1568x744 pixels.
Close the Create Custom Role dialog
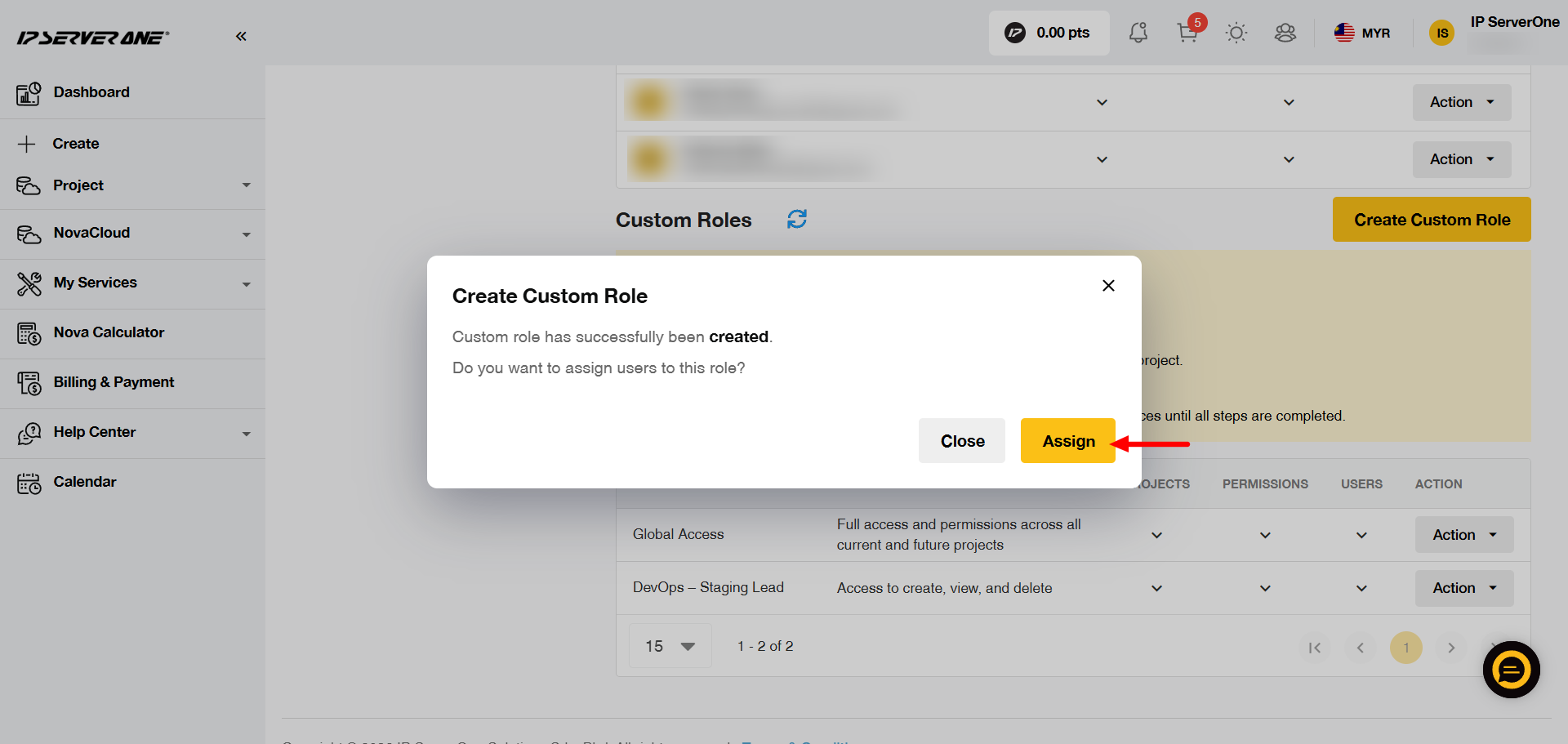click(x=1108, y=285)
